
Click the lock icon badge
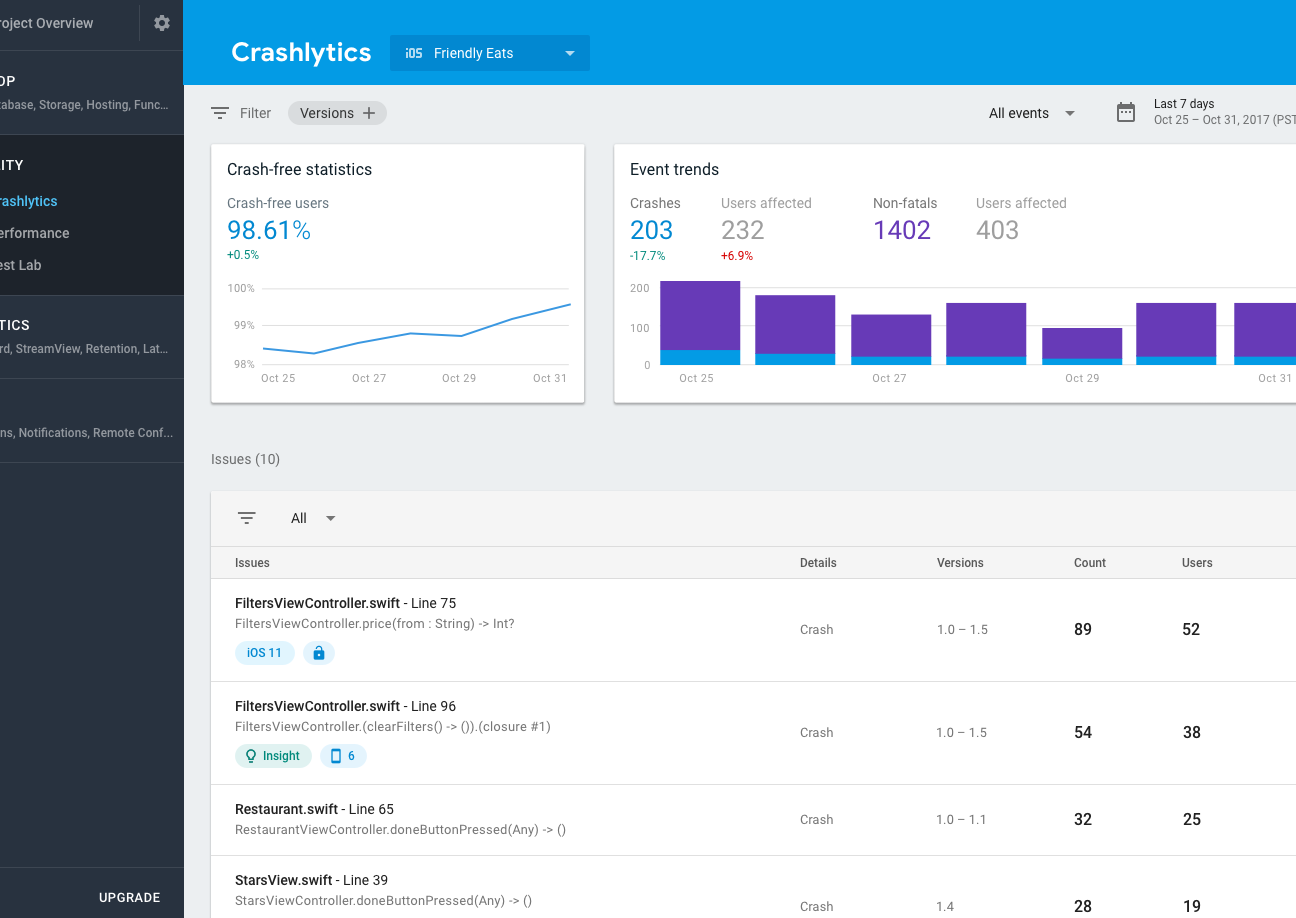tap(319, 653)
